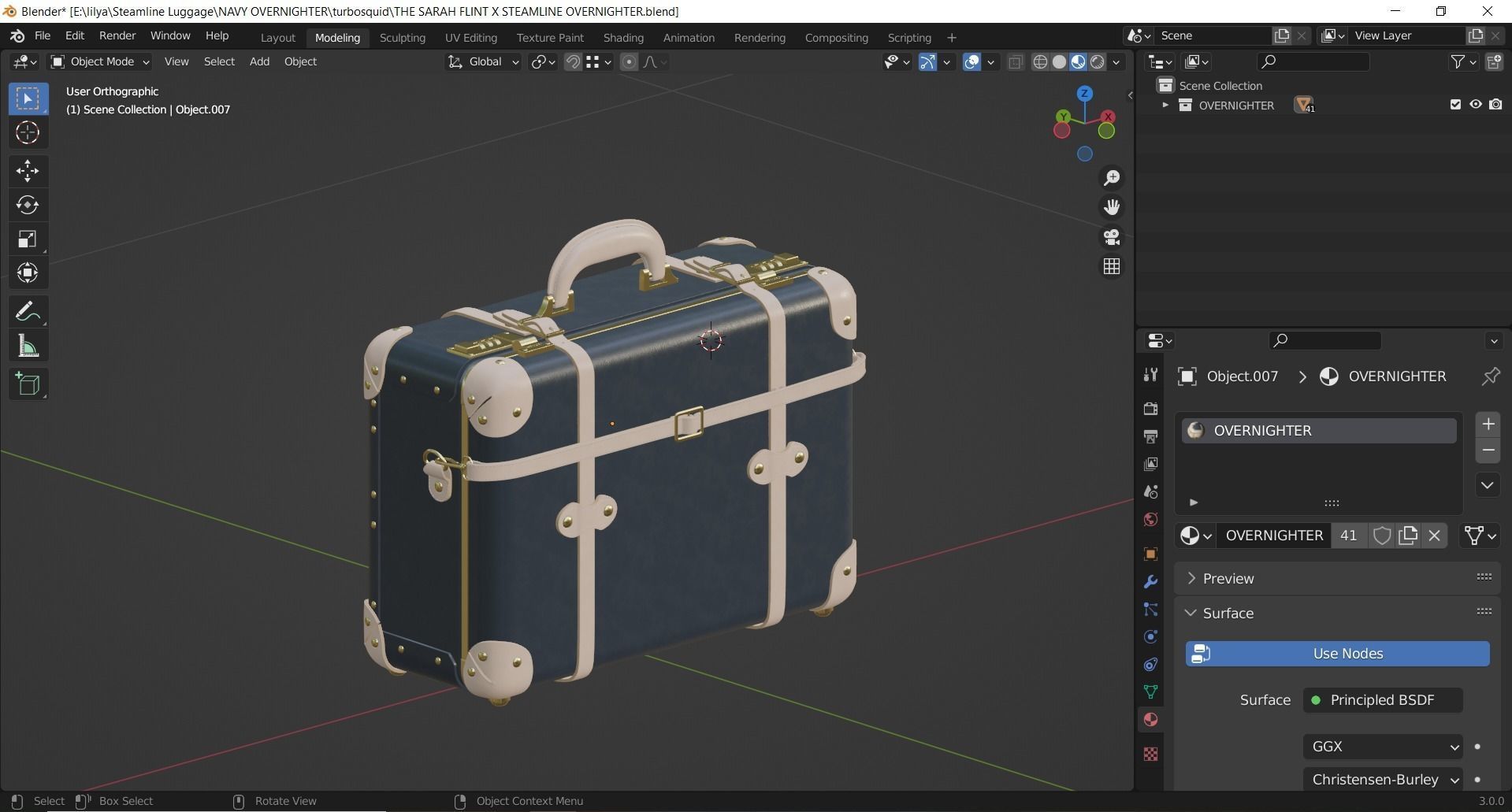Add a new material slot
Screen dimensions: 1512x812
1488,425
